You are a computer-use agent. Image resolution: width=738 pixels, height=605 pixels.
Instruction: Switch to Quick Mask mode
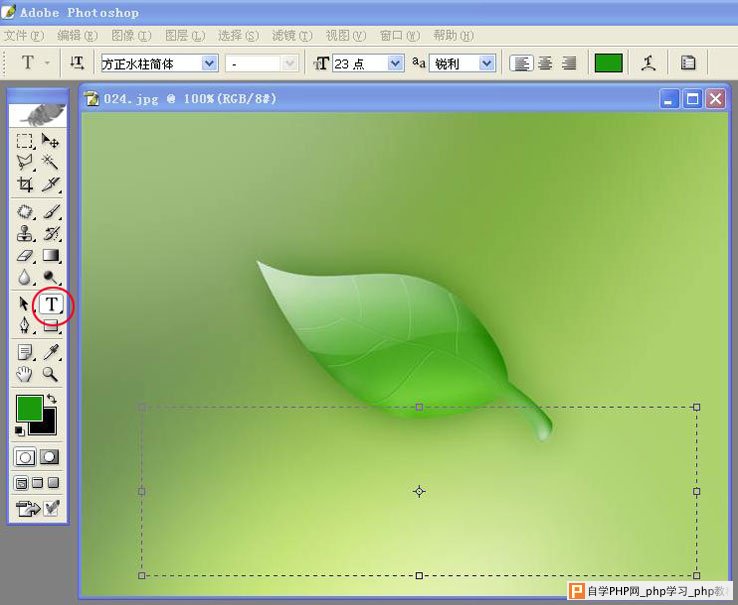point(50,457)
